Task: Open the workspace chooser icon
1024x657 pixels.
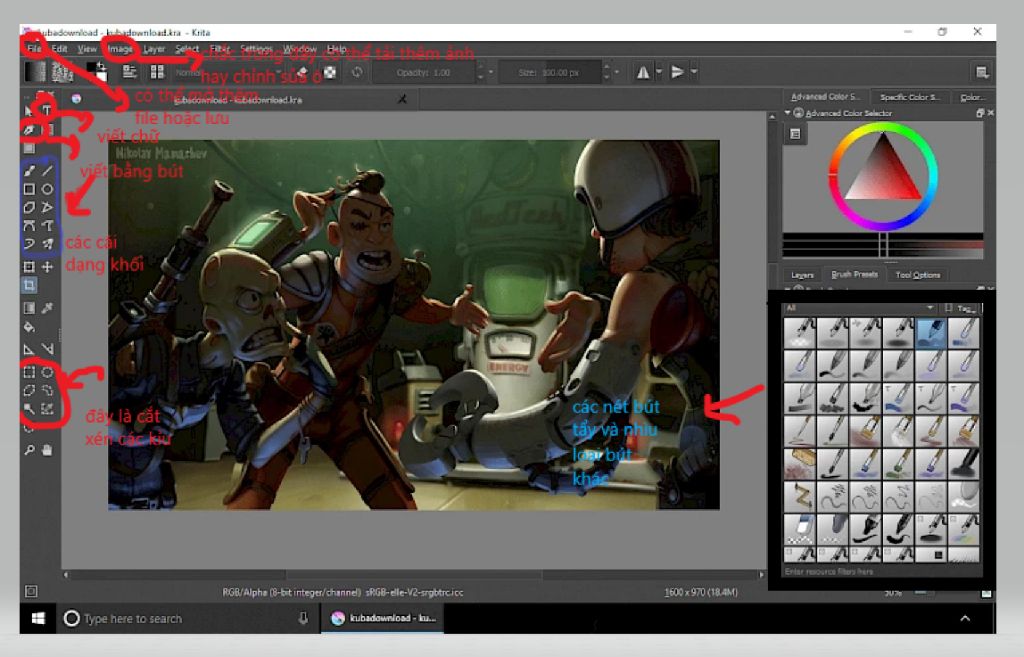Action: pos(982,72)
